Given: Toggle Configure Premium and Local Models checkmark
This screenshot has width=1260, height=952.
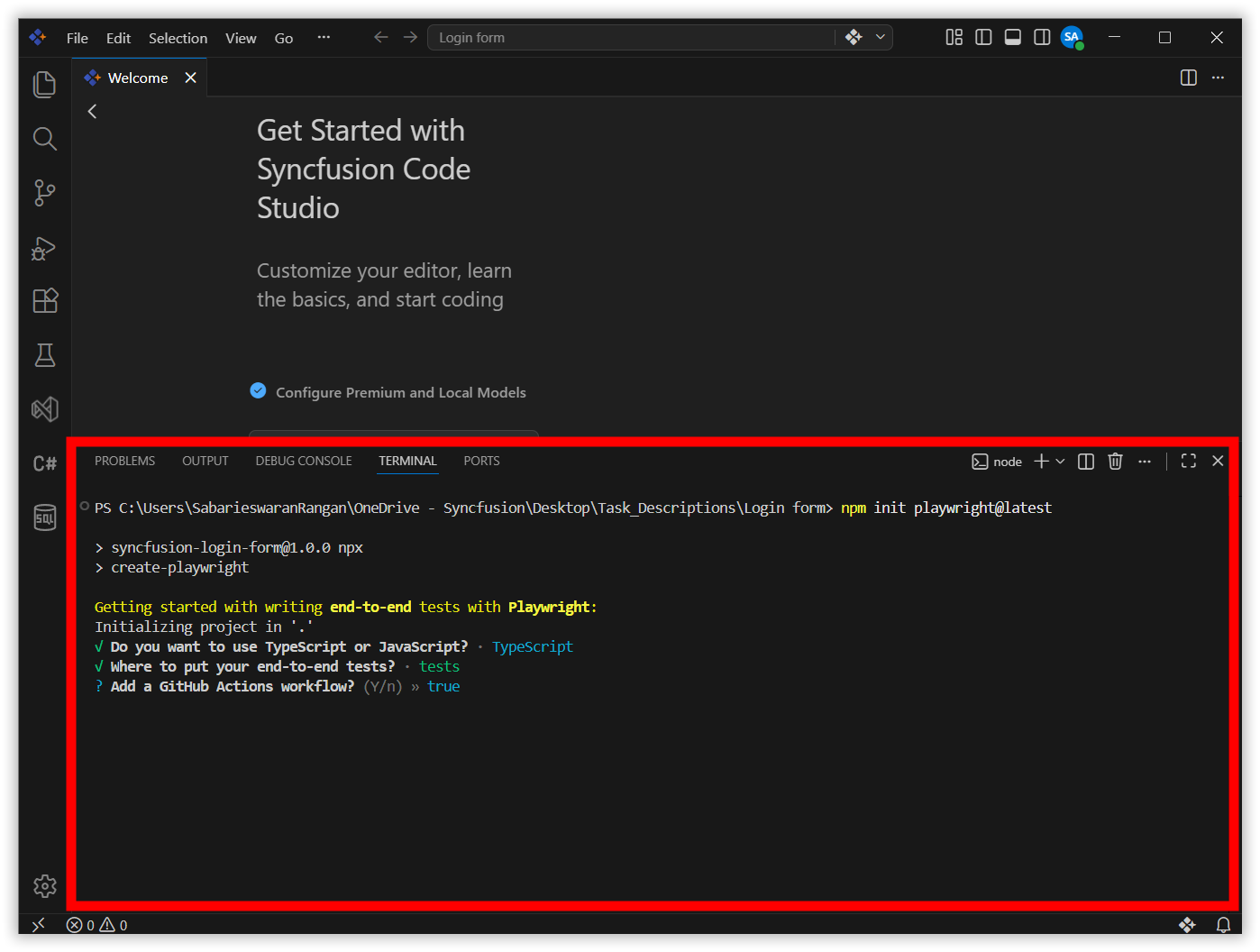Looking at the screenshot, I should click(x=258, y=390).
